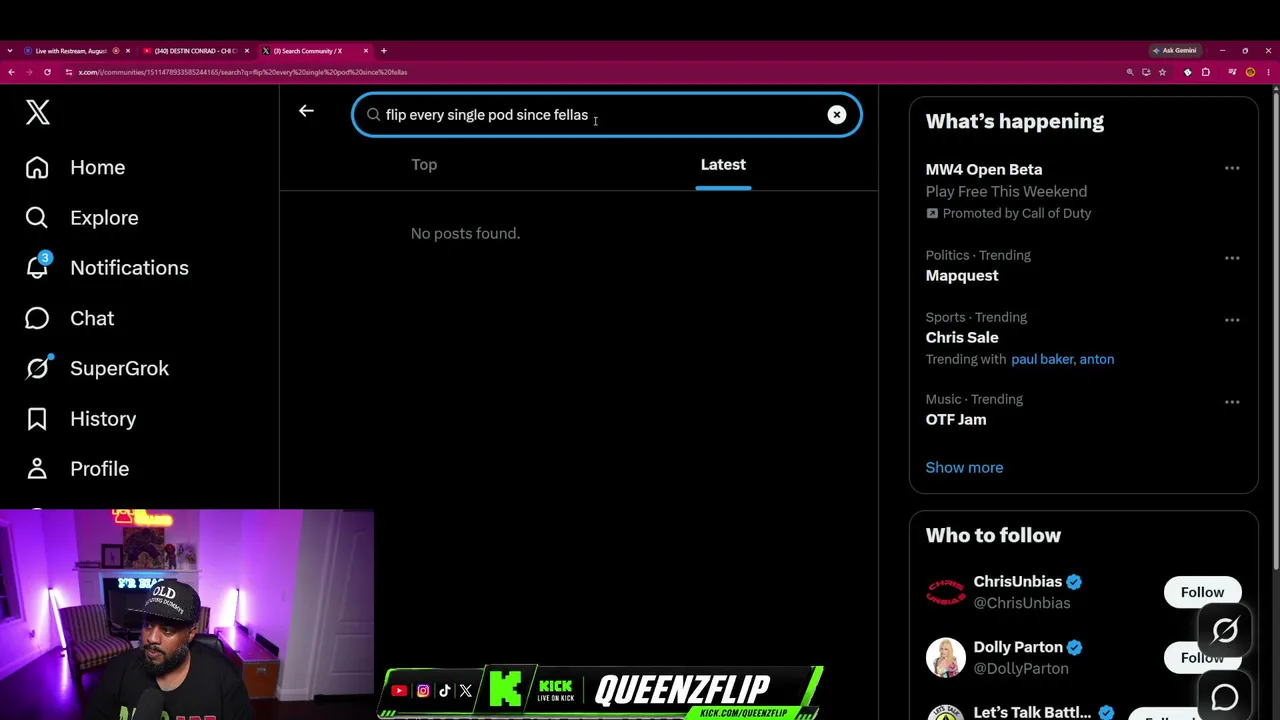Screen dimensions: 1280x720
Task: Open the Notifications bell icon
Action: (x=37, y=267)
